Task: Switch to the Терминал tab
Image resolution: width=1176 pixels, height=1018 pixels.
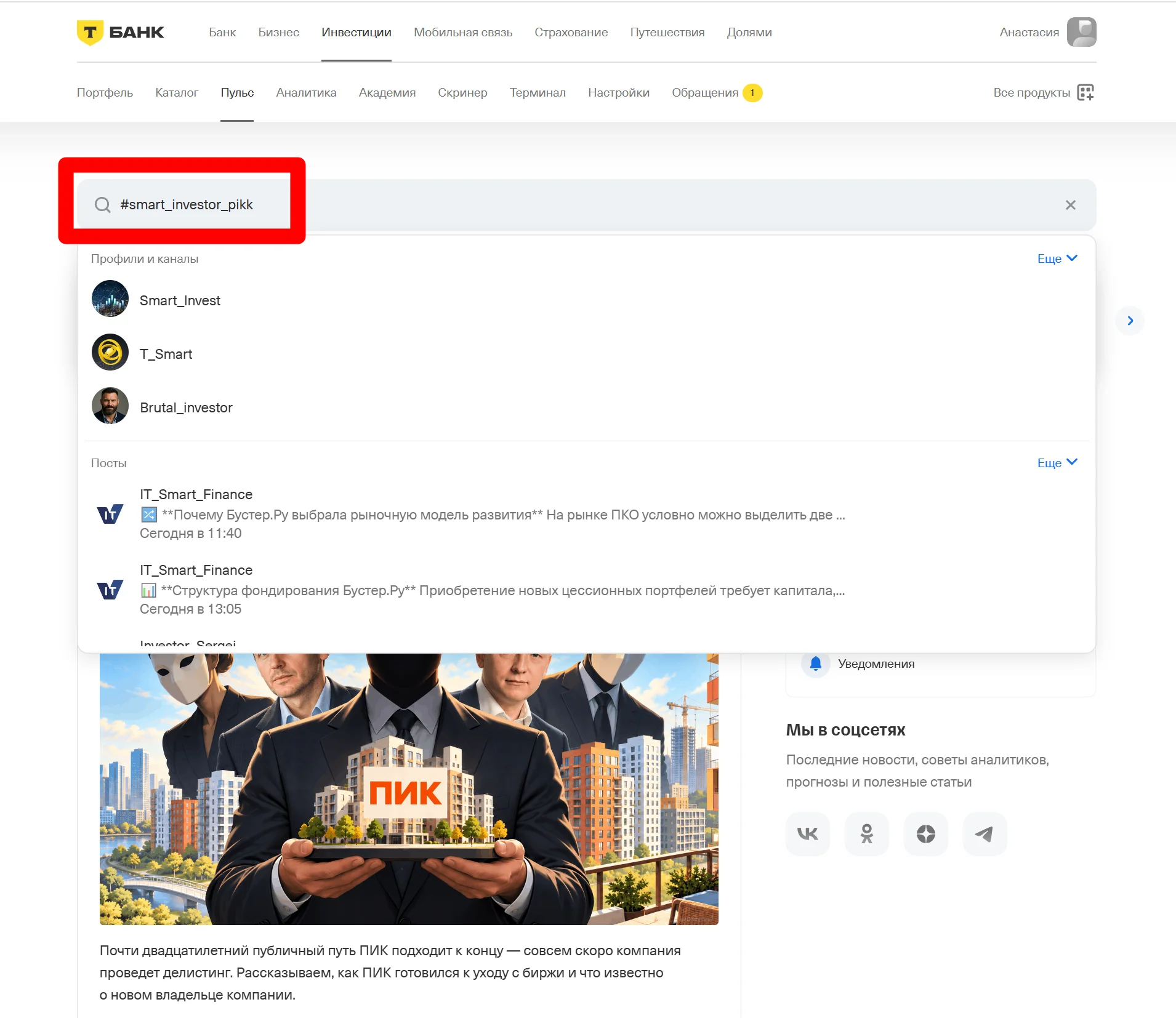Action: [538, 92]
